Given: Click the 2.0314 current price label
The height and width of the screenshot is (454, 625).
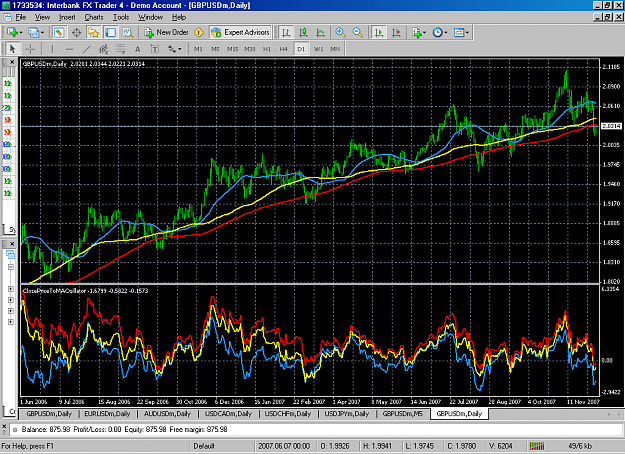Looking at the screenshot, I should (611, 126).
